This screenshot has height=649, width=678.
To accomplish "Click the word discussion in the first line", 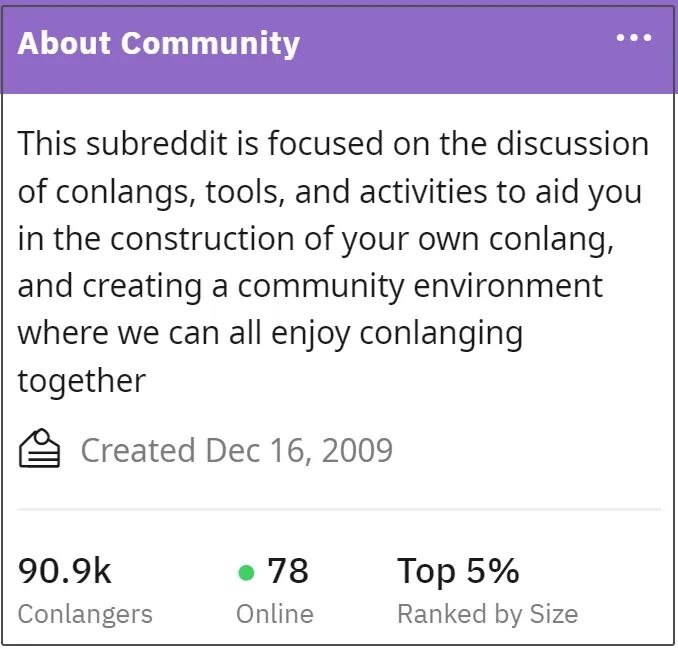I will point(572,144).
